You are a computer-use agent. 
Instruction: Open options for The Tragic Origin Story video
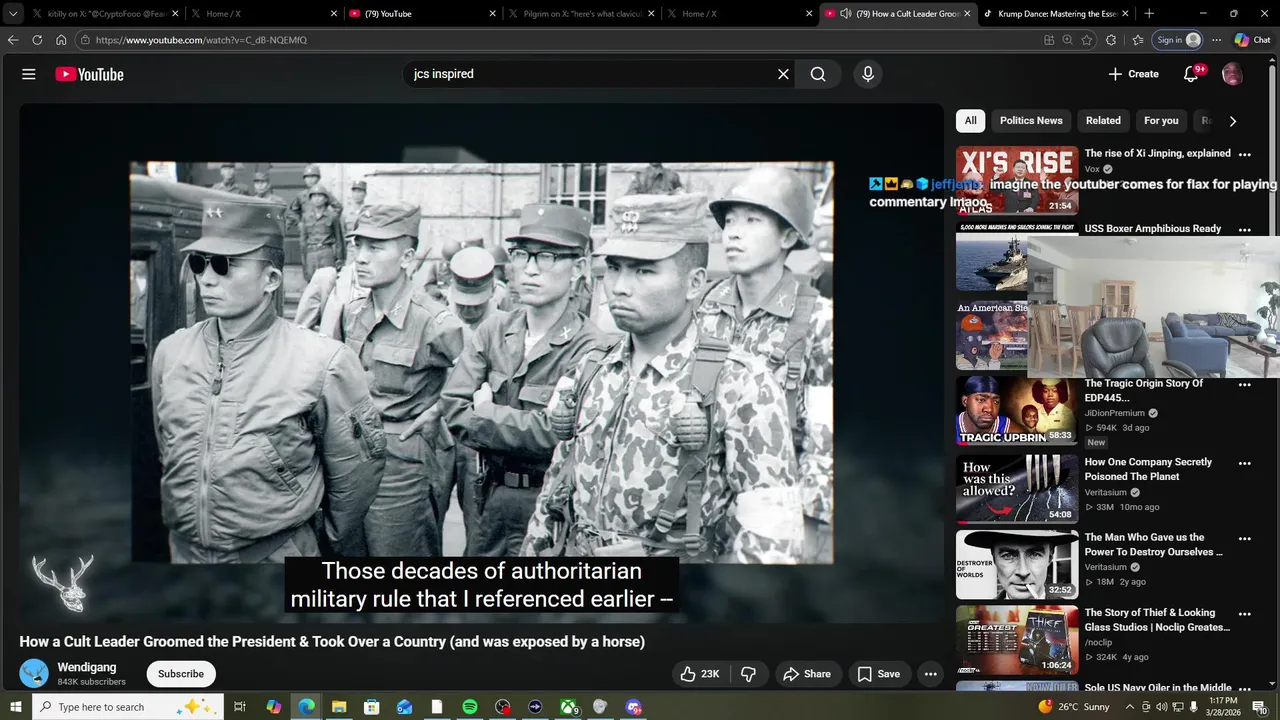coord(1244,385)
